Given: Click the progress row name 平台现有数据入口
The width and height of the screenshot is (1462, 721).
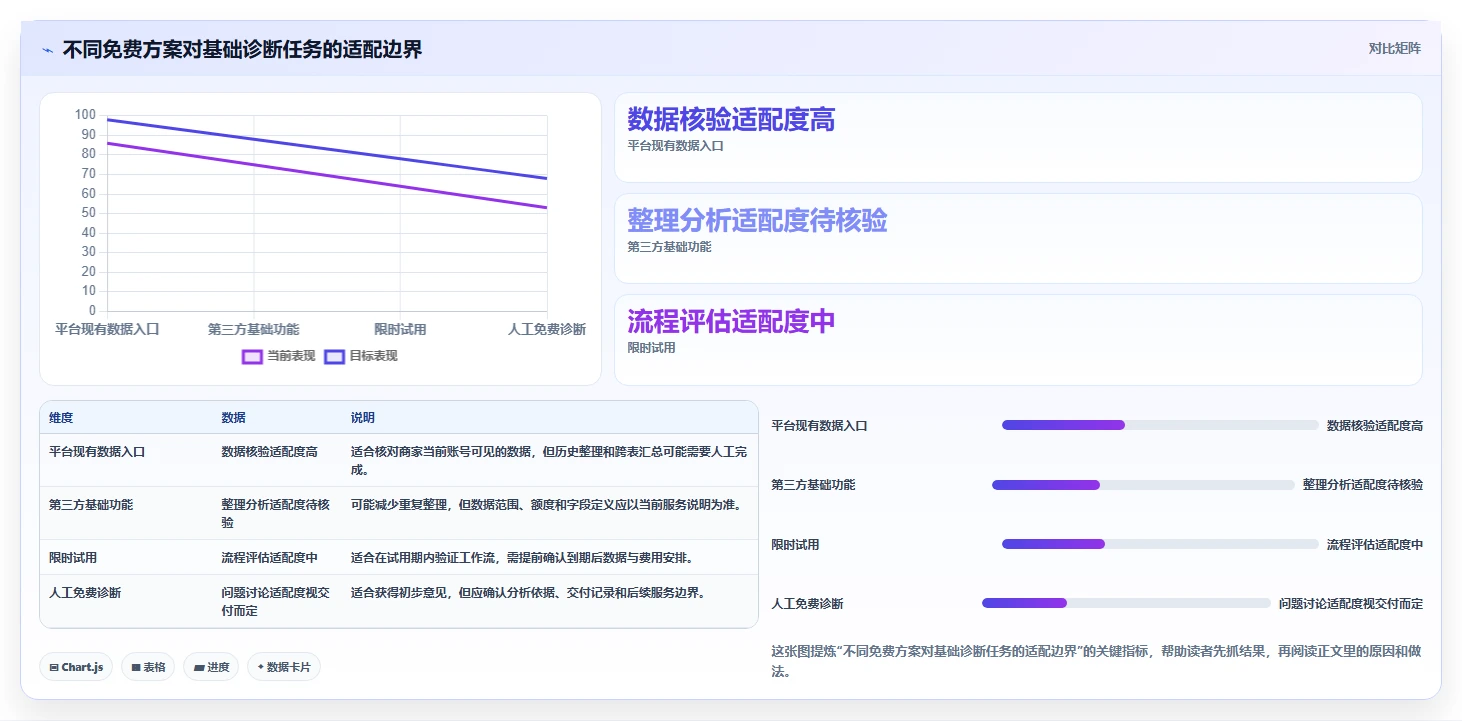Looking at the screenshot, I should point(820,425).
